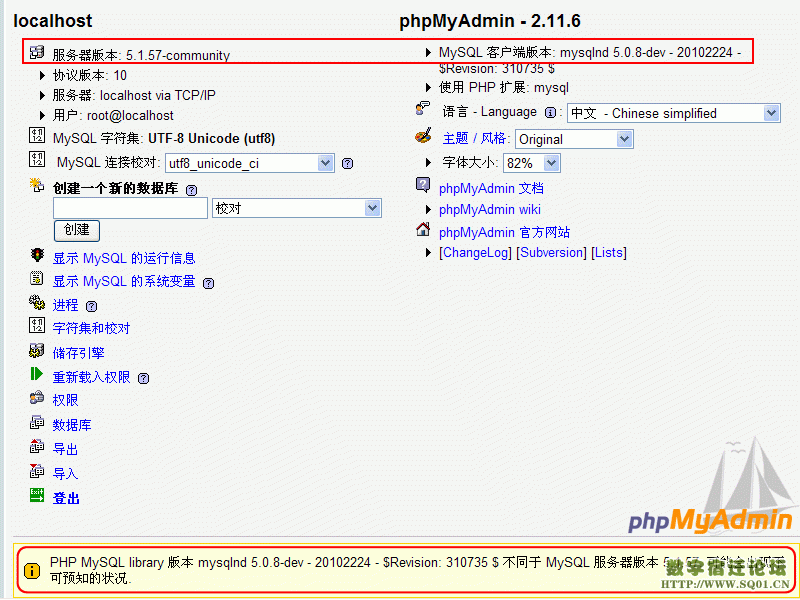Open the Original theme dropdown
The width and height of the screenshot is (800, 600).
pyautogui.click(x=574, y=139)
